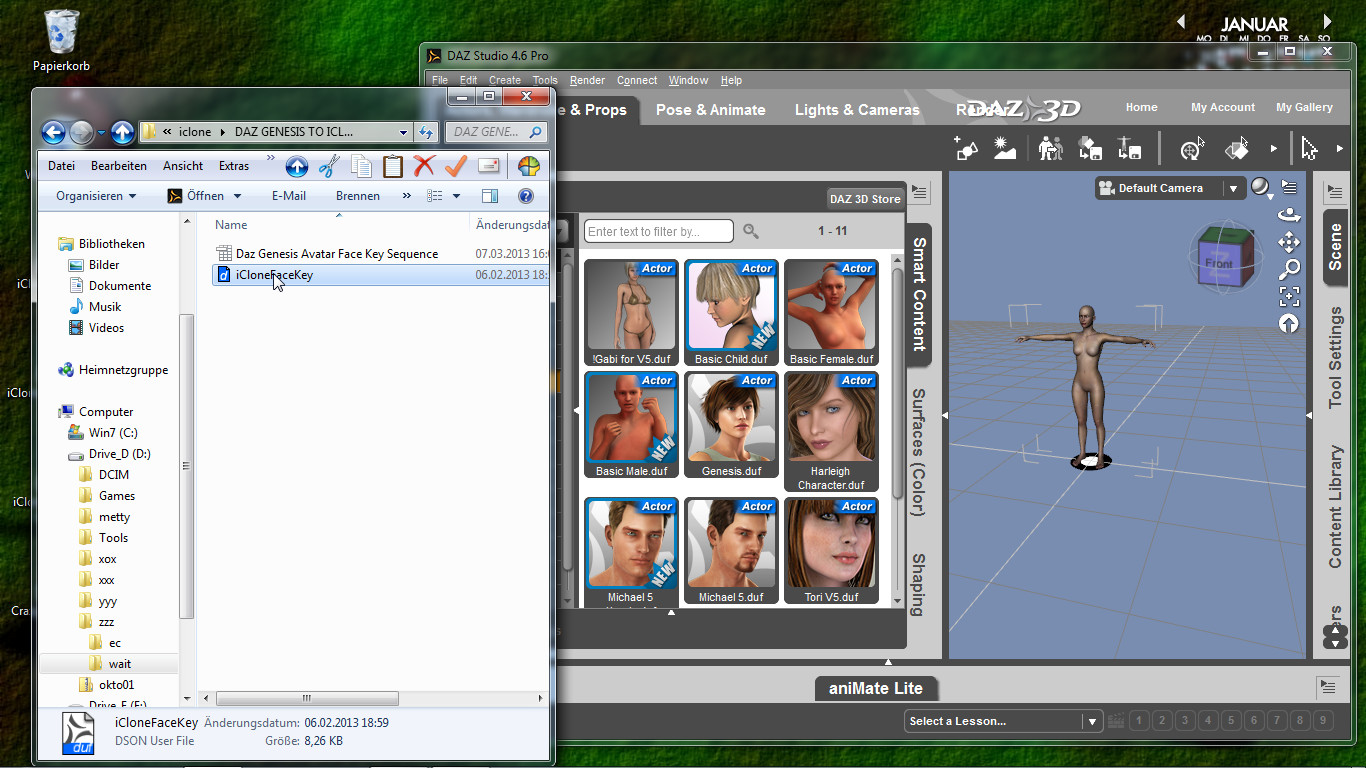Viewport: 1366px width, 768px height.
Task: Click the Brennen button in Explorer
Action: click(358, 196)
